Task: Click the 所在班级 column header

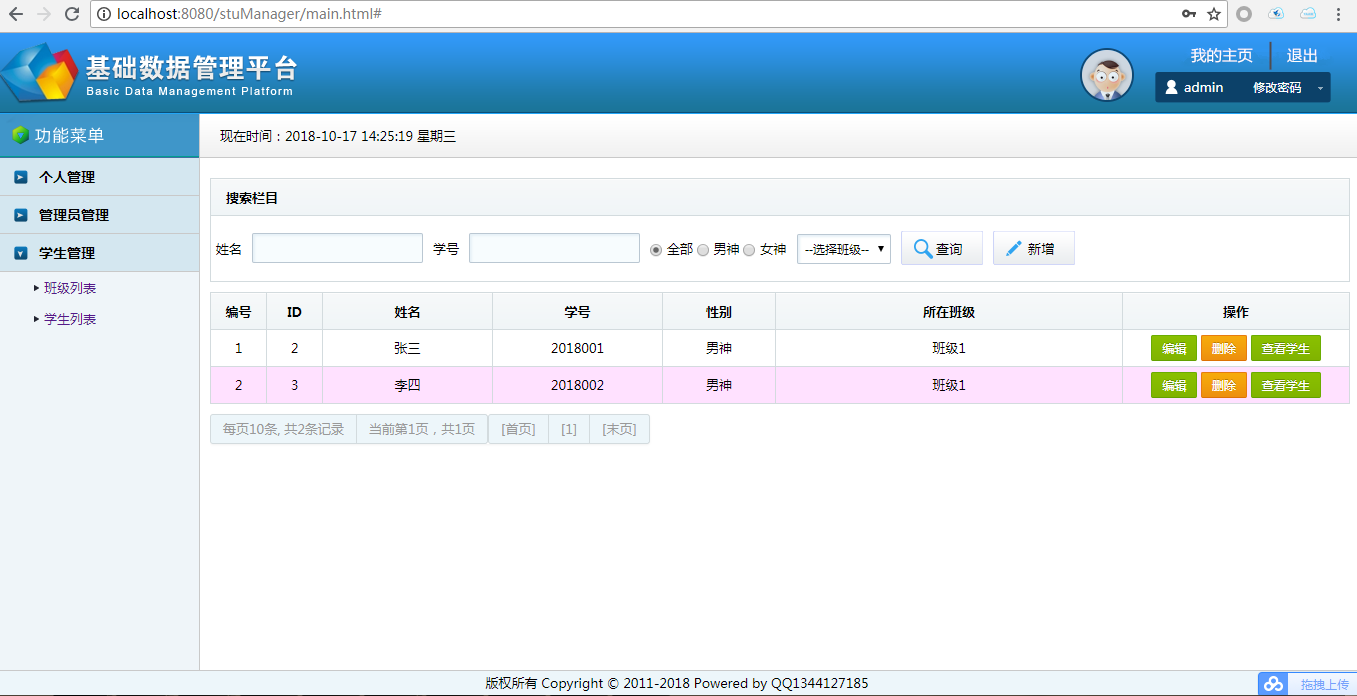Action: pos(948,312)
